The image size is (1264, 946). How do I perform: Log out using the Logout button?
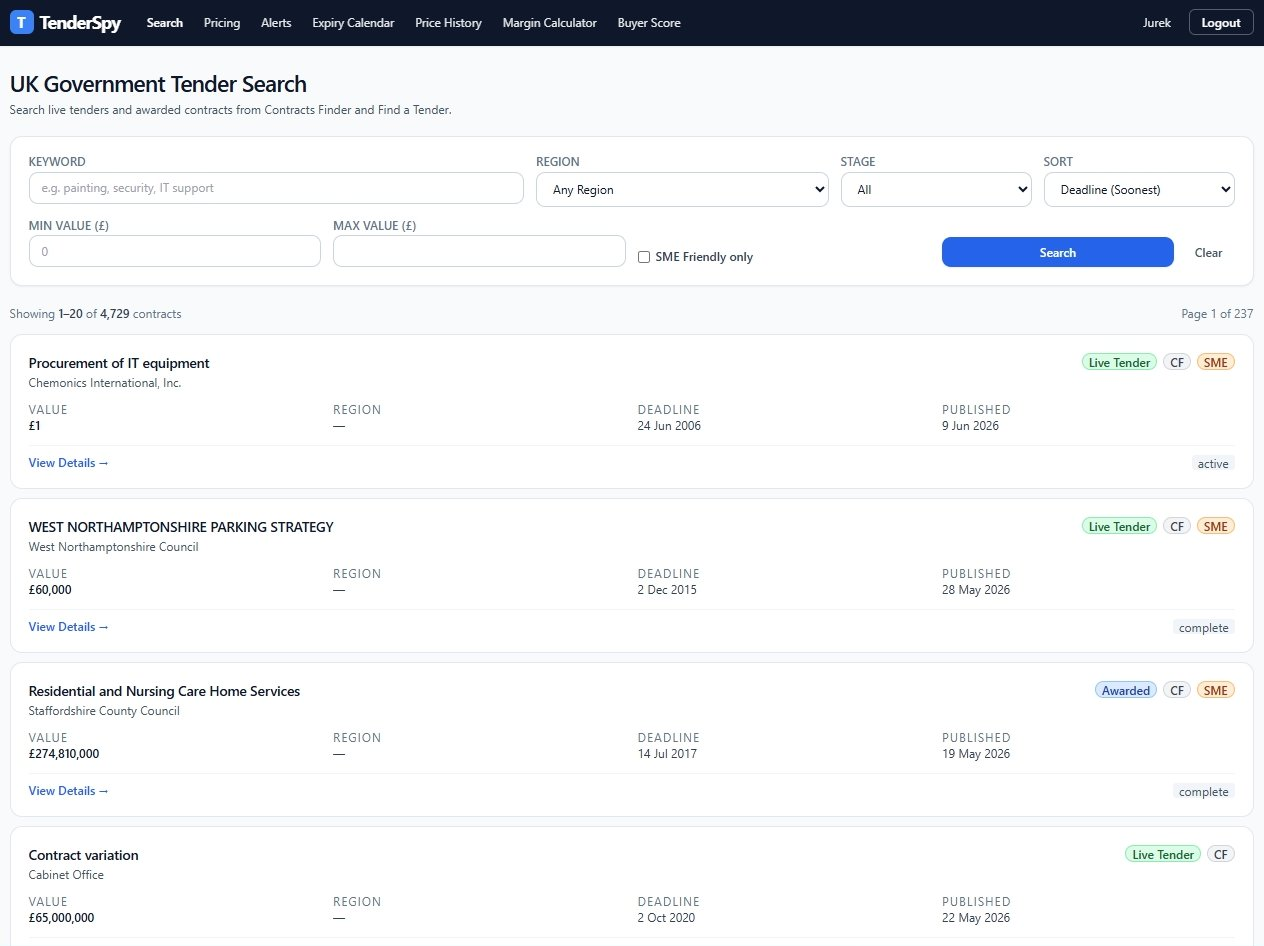pyautogui.click(x=1221, y=22)
